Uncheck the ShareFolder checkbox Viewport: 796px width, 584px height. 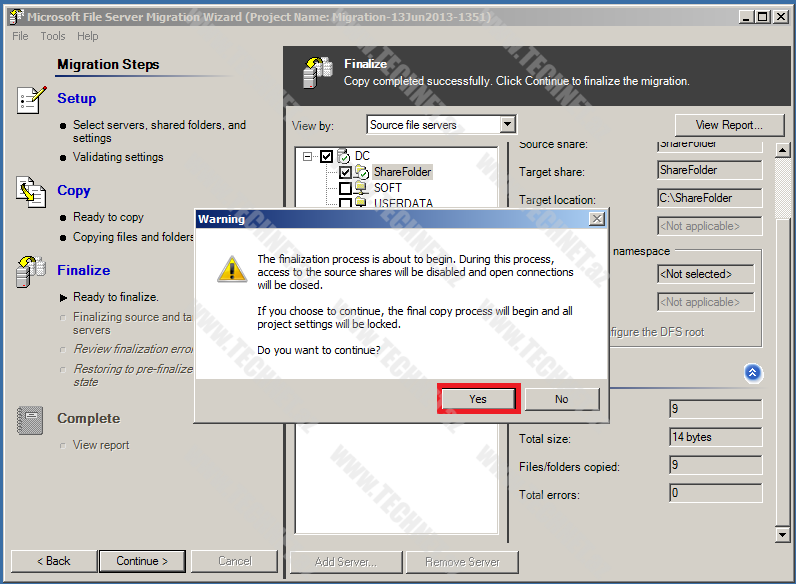pos(345,172)
